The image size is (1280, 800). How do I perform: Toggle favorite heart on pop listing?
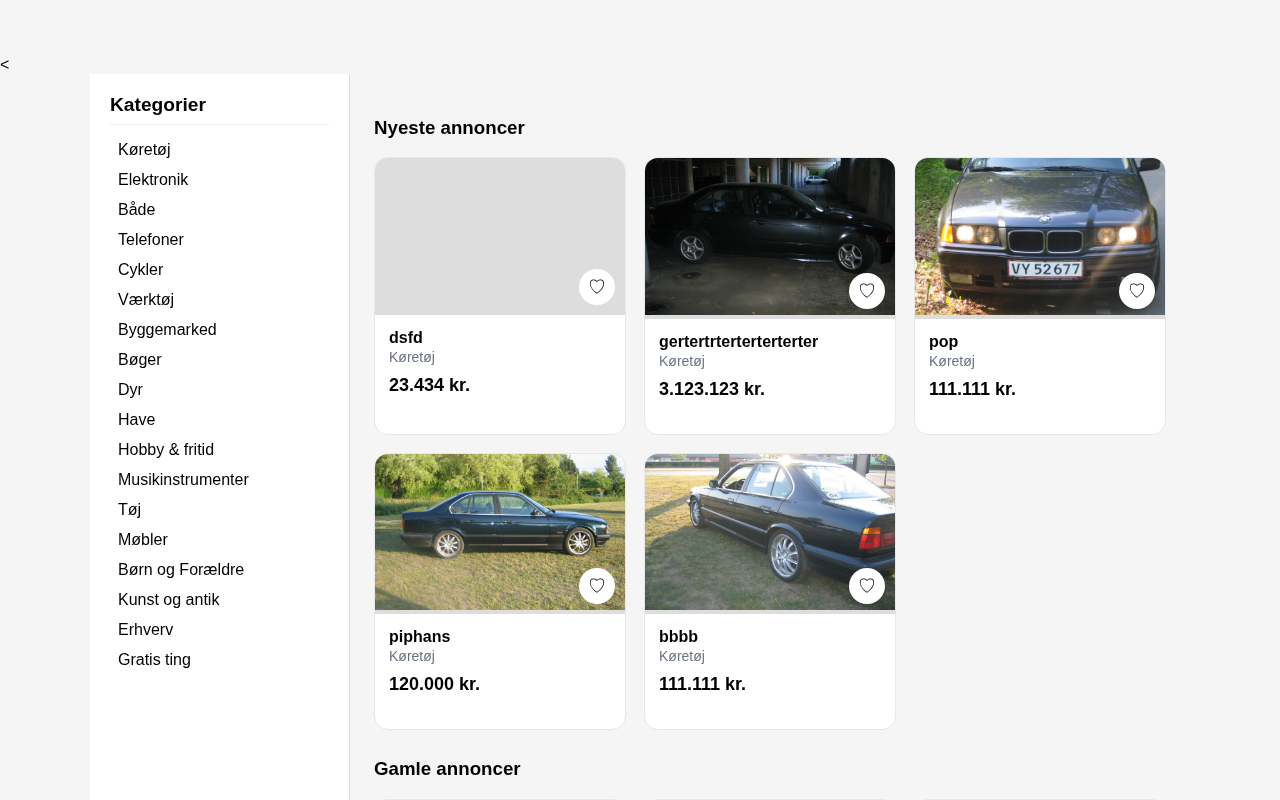pos(1137,291)
